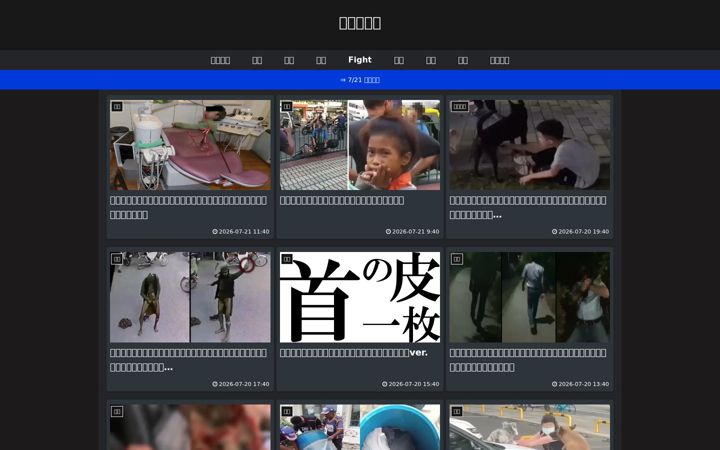Click the category tag on child thumbnail
This screenshot has height=450, width=720.
(287, 107)
